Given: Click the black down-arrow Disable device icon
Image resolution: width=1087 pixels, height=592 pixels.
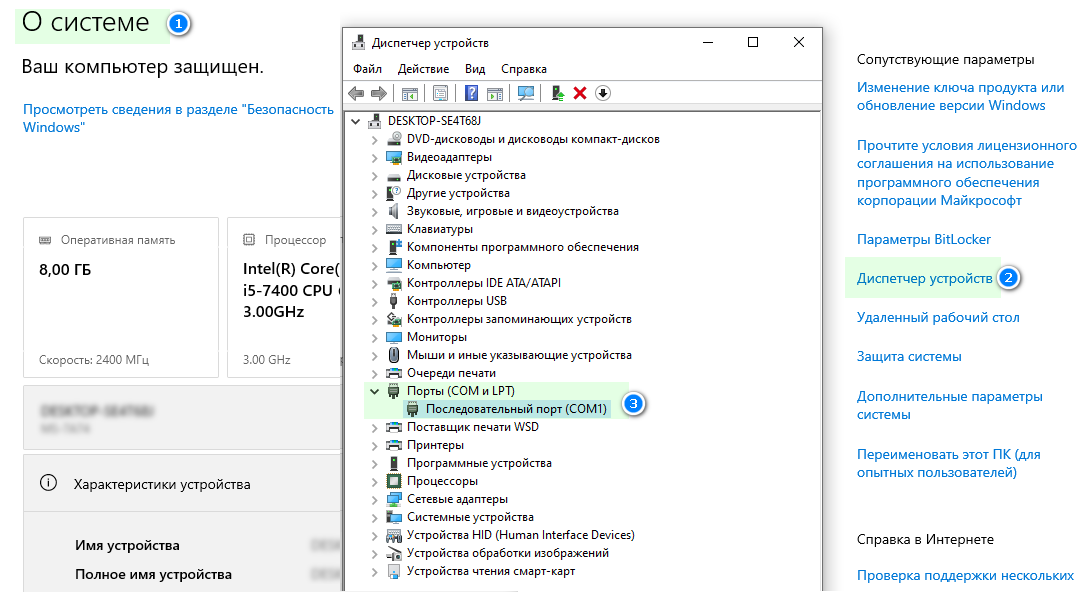Looking at the screenshot, I should pyautogui.click(x=602, y=94).
